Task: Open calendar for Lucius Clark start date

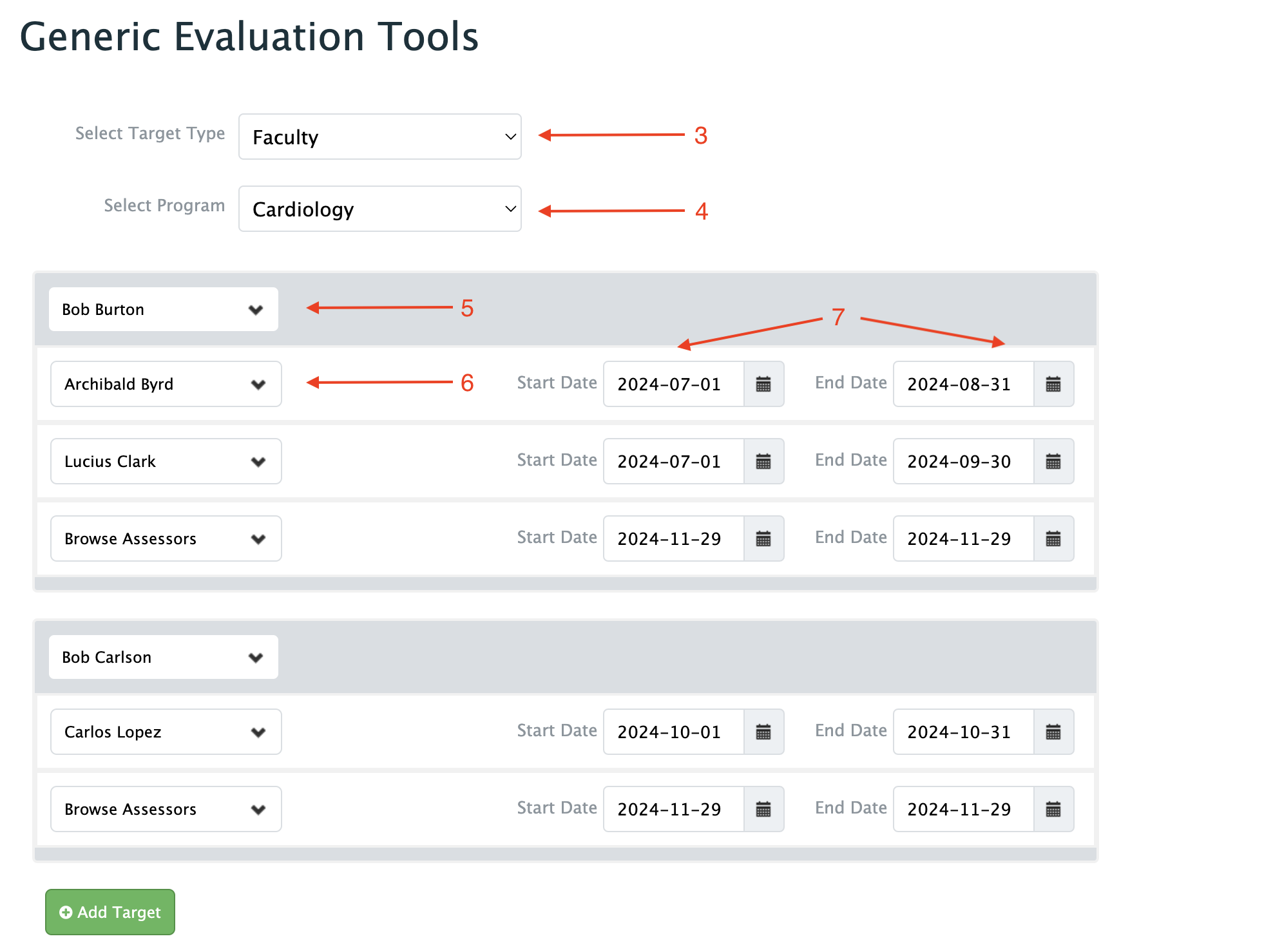Action: click(x=763, y=462)
